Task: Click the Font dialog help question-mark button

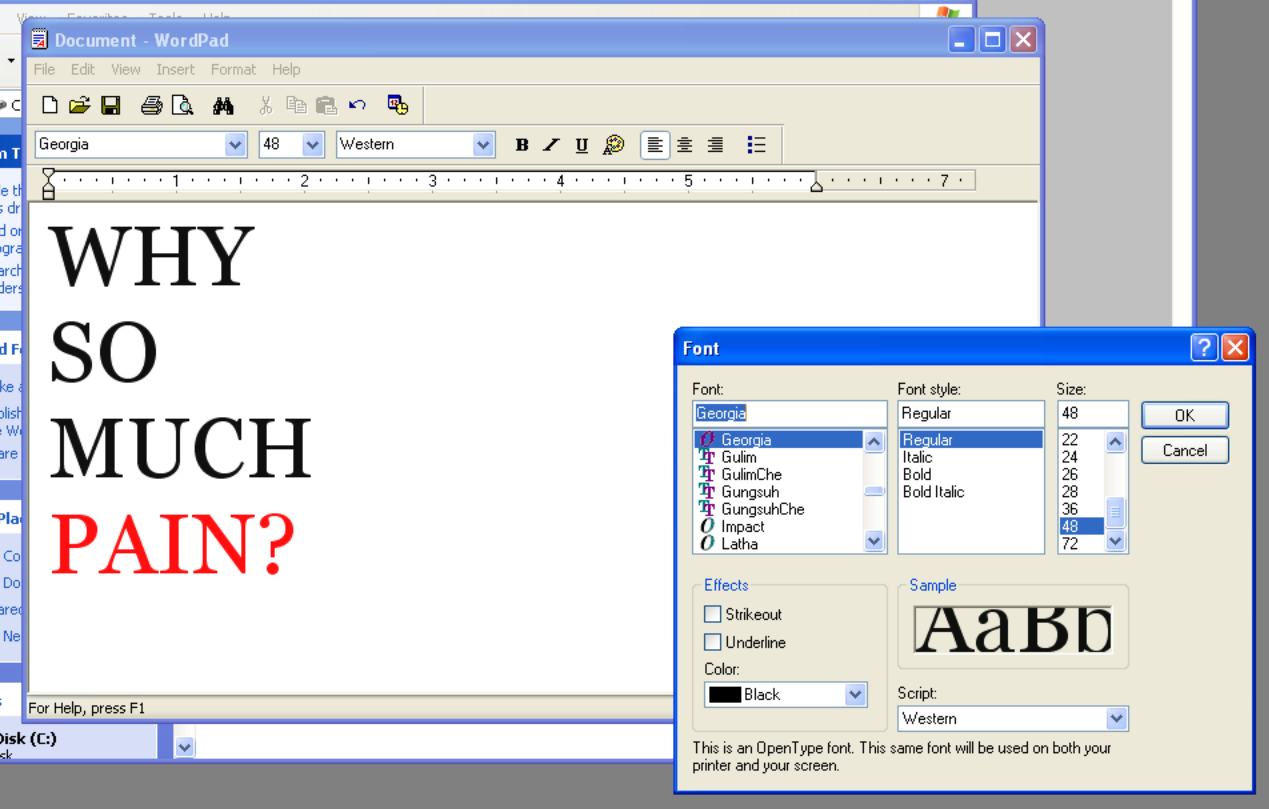Action: (x=1205, y=347)
